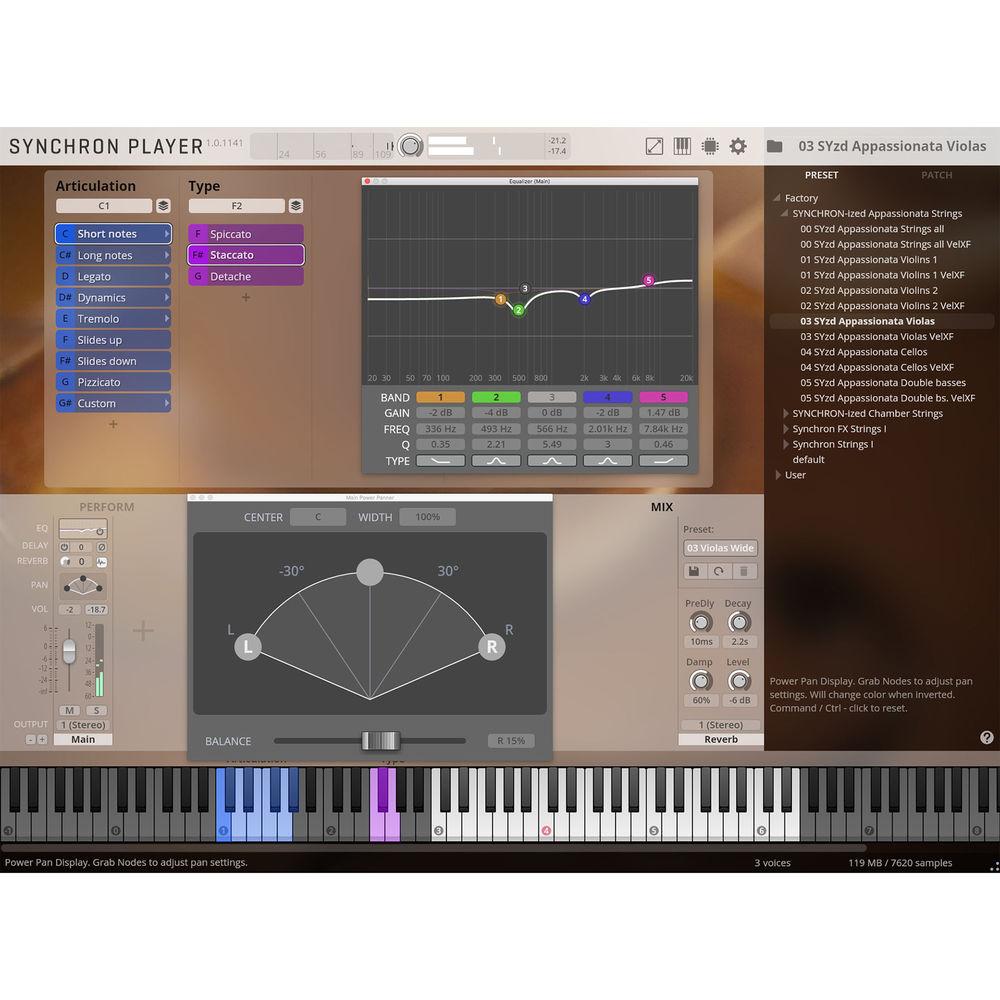Screen dimensions: 1000x1000
Task: Open the Output channel dropdown showing 1 (Stereo)
Action: [x=82, y=724]
